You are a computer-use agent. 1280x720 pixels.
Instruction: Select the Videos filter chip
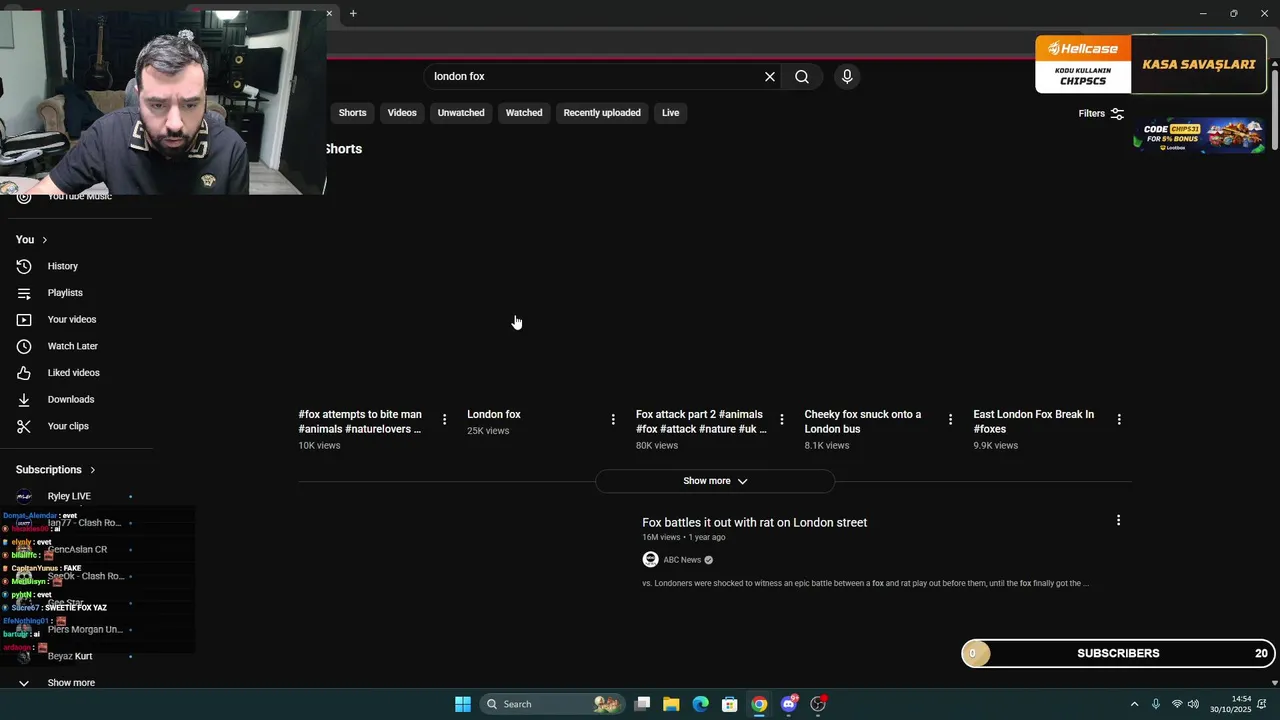point(402,113)
